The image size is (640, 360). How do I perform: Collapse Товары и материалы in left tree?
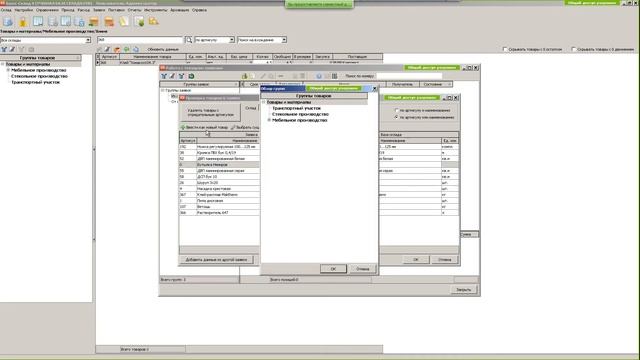tap(2, 64)
